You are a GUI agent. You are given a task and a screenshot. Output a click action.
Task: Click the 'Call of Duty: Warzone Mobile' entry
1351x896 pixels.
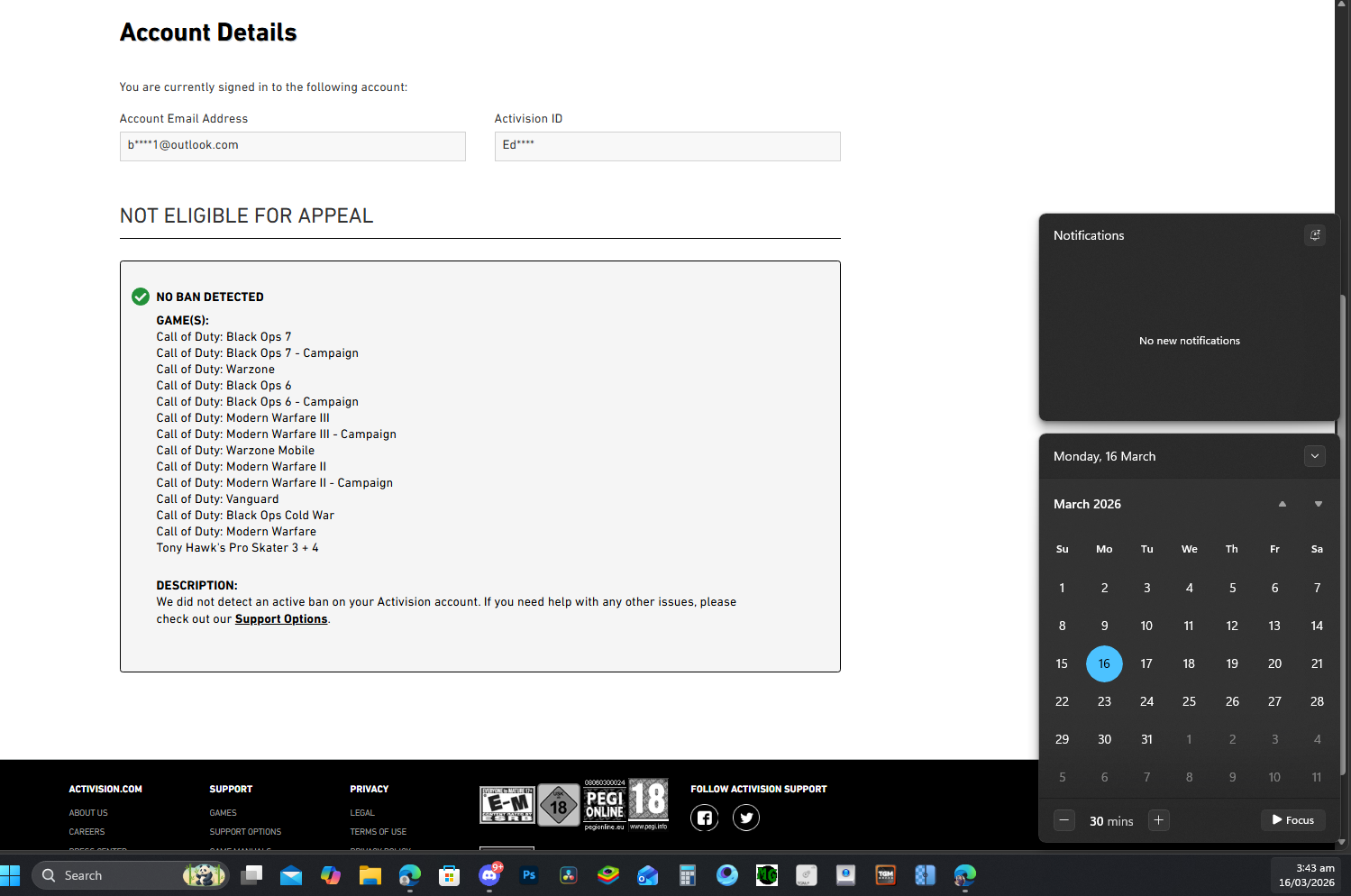click(235, 451)
